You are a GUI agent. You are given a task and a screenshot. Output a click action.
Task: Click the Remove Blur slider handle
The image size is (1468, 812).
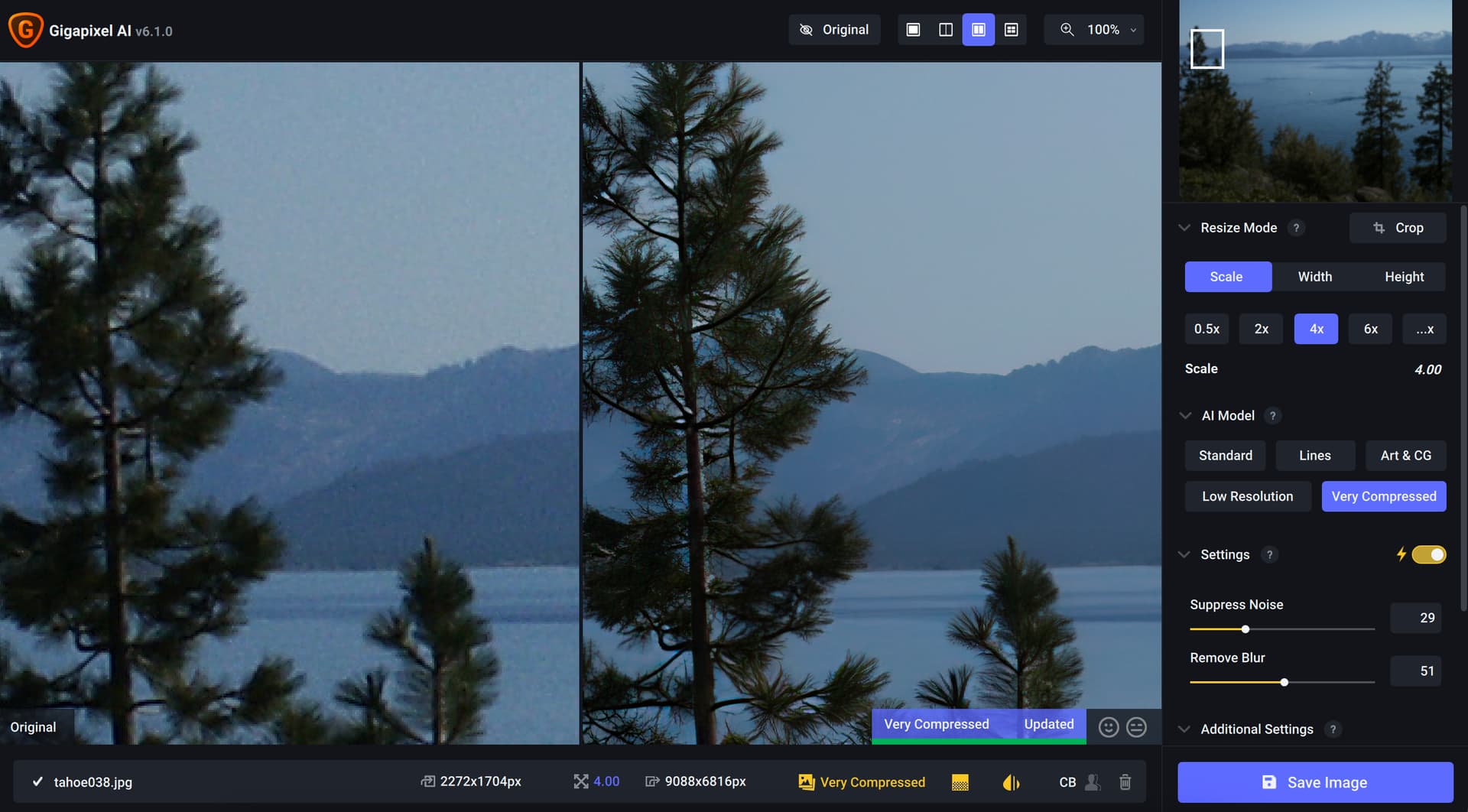click(x=1284, y=682)
